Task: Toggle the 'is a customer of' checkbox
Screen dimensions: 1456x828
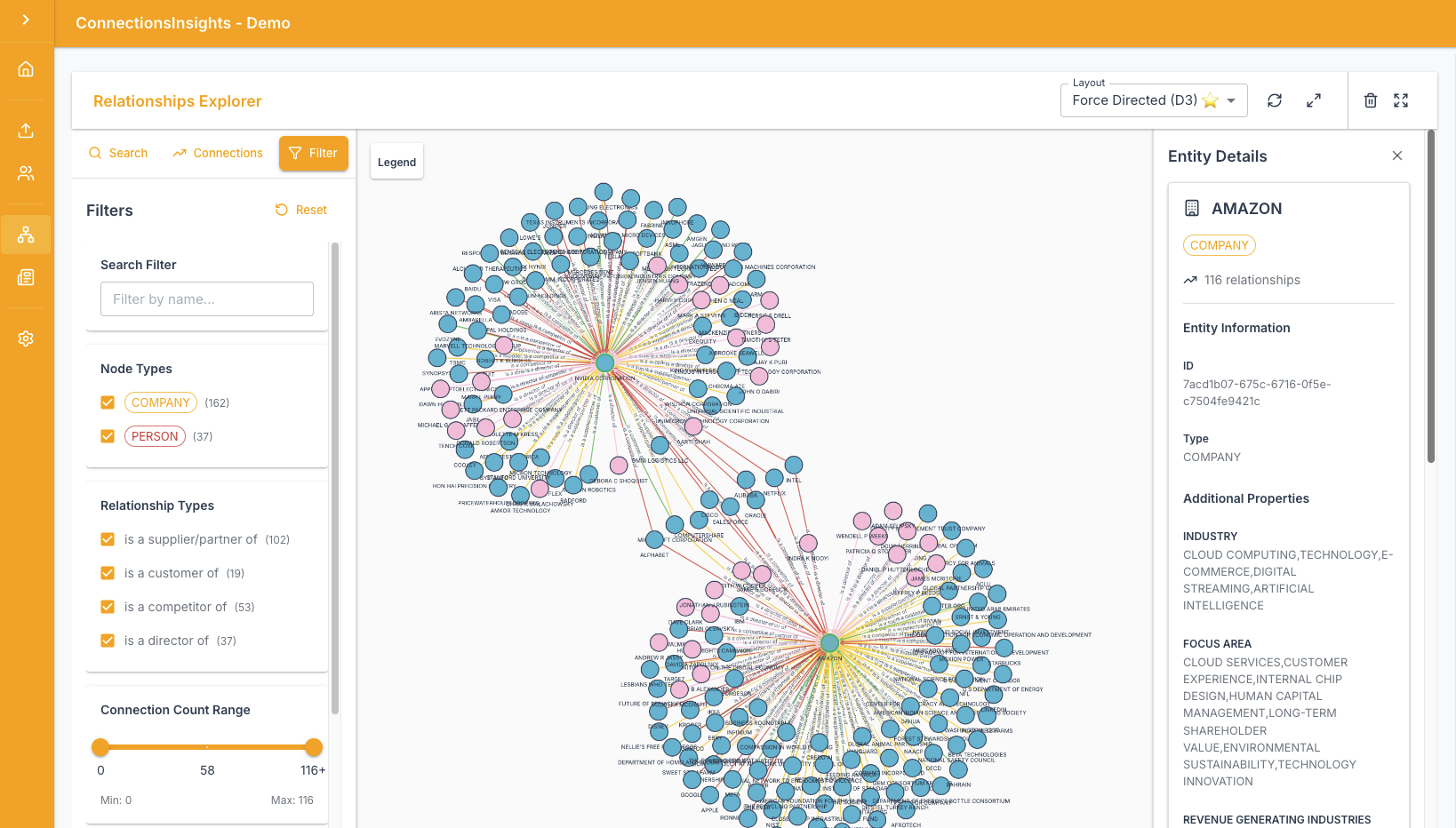Action: pyautogui.click(x=108, y=573)
